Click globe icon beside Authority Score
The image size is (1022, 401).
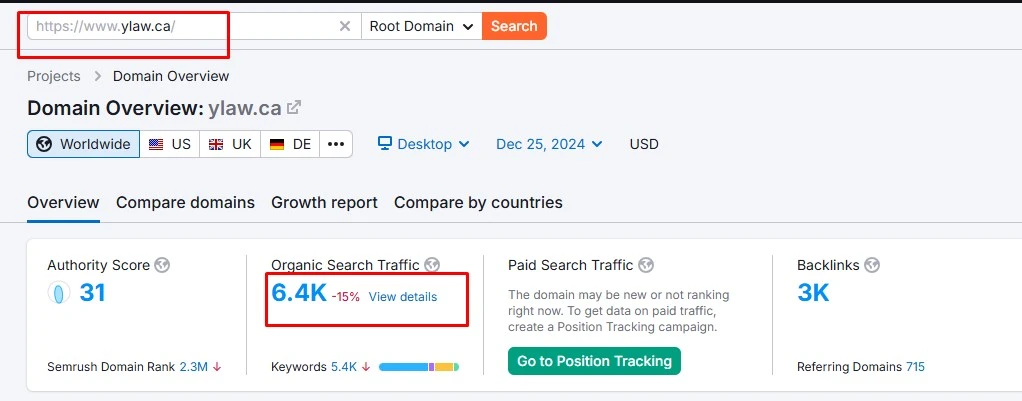(162, 265)
